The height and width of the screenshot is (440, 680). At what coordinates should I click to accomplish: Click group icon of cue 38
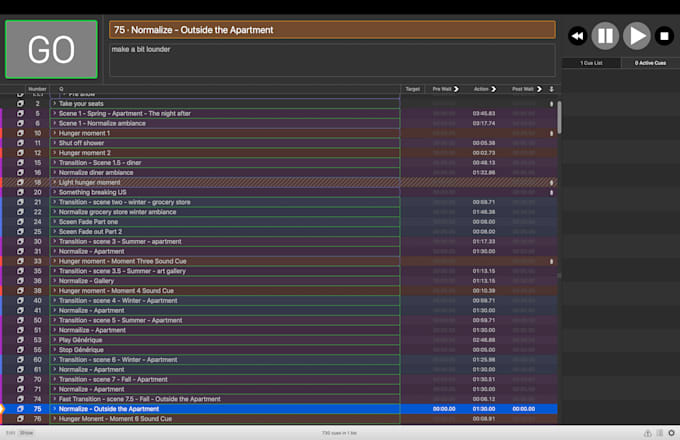(x=20, y=290)
